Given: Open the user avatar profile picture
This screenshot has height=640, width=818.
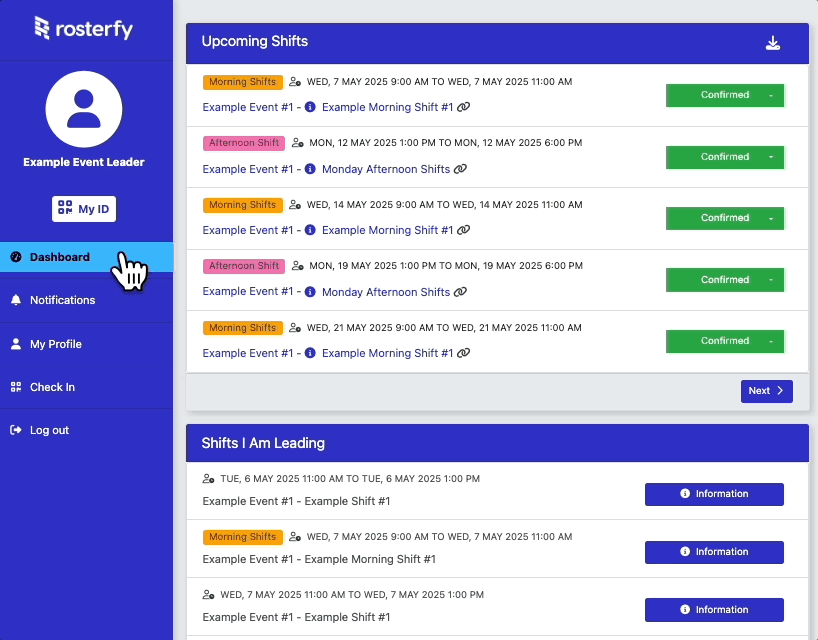Looking at the screenshot, I should [x=84, y=109].
